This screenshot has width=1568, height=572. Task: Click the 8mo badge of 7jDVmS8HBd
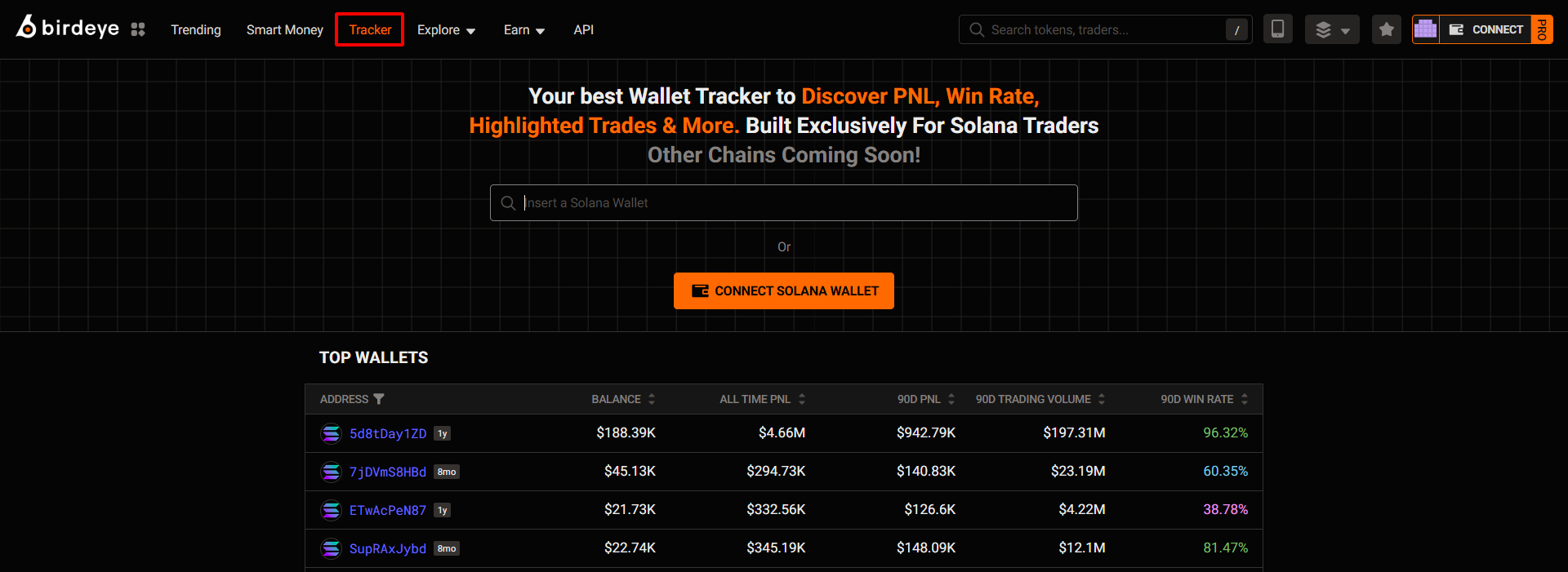[x=447, y=472]
